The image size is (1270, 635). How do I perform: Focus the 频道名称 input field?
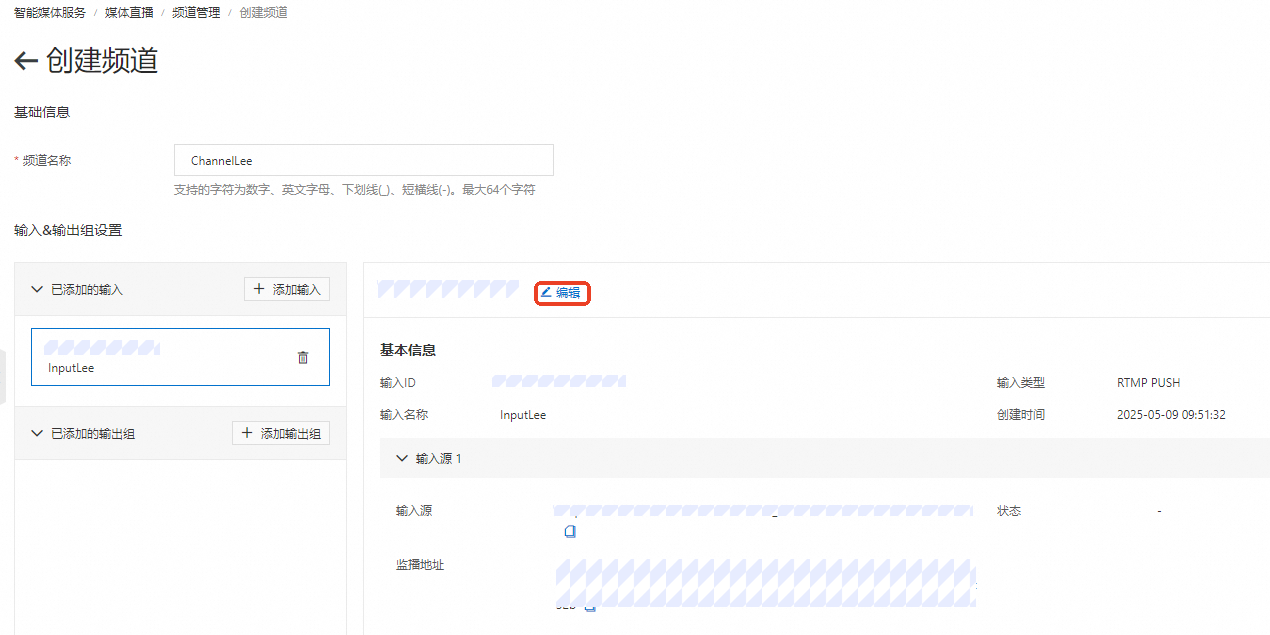[364, 160]
